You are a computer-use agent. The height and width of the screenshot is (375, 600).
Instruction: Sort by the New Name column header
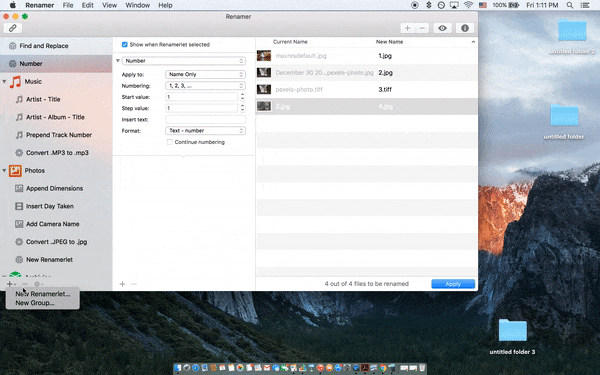click(x=389, y=42)
